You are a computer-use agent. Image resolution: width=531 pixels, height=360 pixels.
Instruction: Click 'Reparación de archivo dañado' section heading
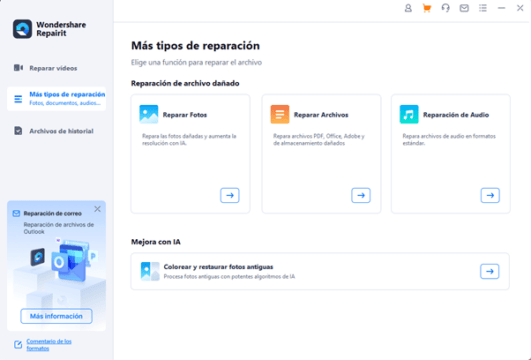point(185,83)
